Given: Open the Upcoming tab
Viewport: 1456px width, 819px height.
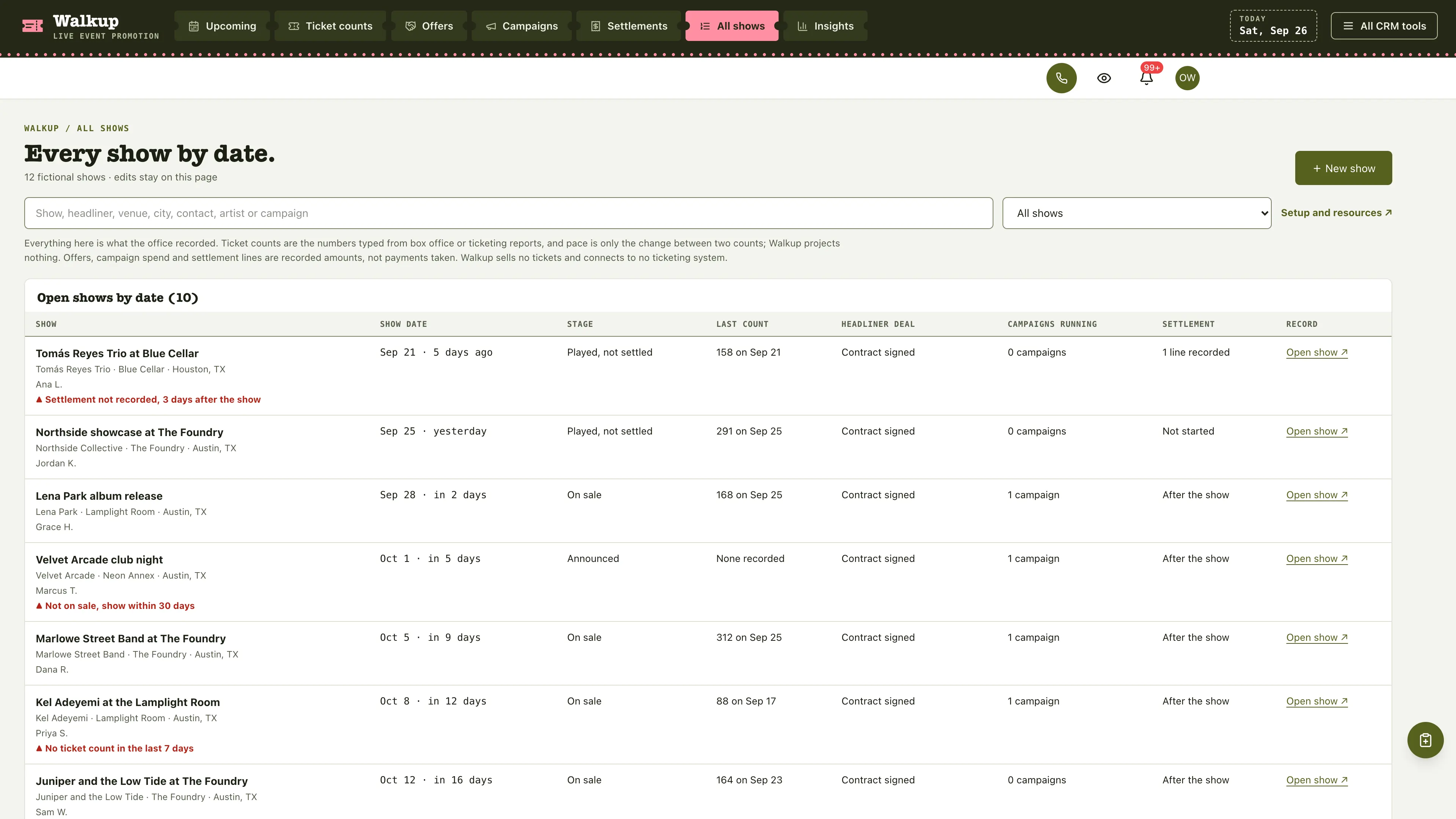Looking at the screenshot, I should [x=222, y=26].
